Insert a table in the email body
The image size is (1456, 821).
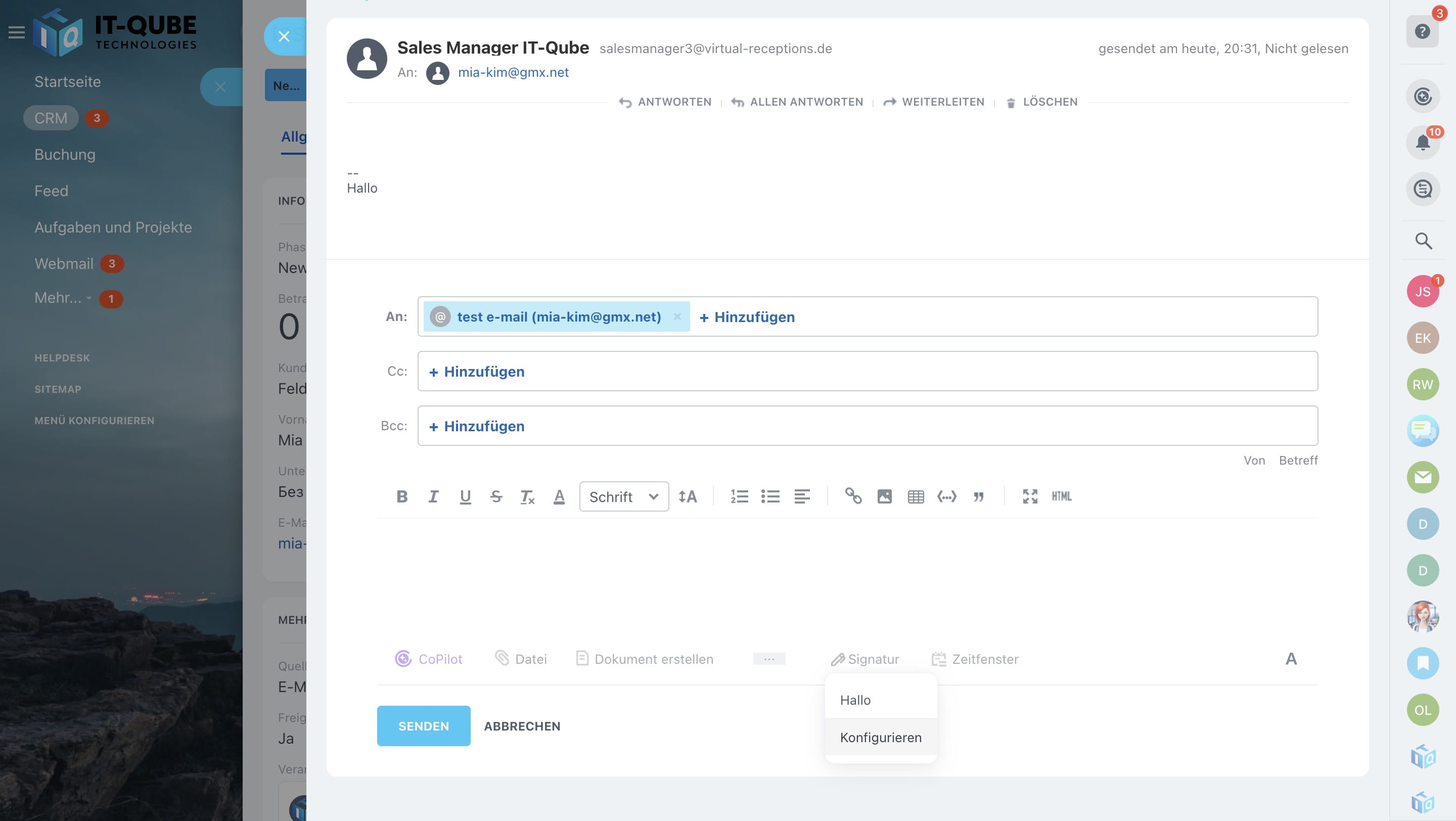[916, 496]
